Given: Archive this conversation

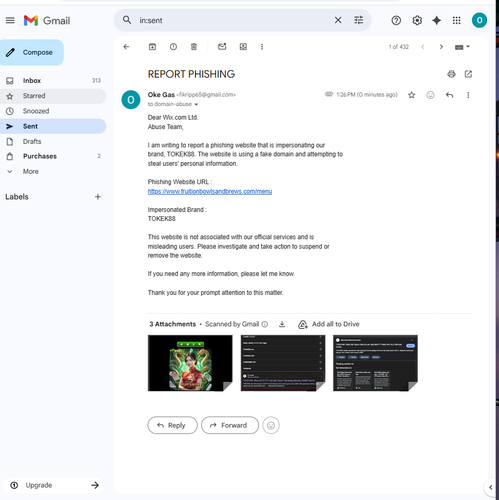Looking at the screenshot, I should [152, 47].
